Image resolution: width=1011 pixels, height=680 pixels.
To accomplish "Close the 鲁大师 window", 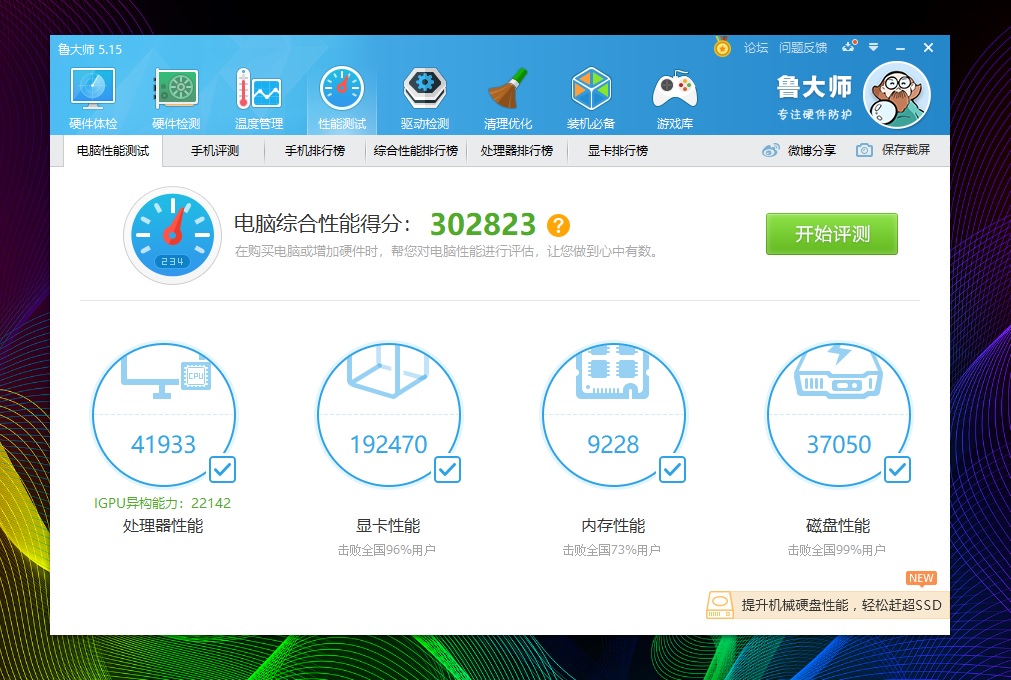I will pos(928,48).
